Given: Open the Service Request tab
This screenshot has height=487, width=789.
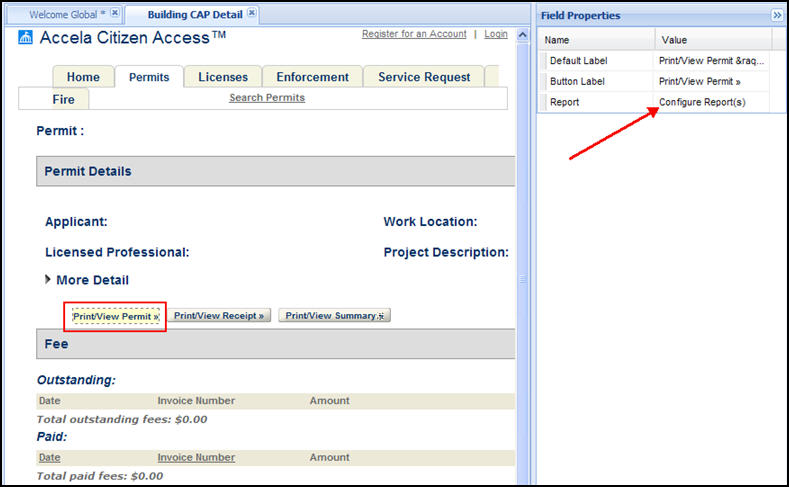Looking at the screenshot, I should 424,77.
